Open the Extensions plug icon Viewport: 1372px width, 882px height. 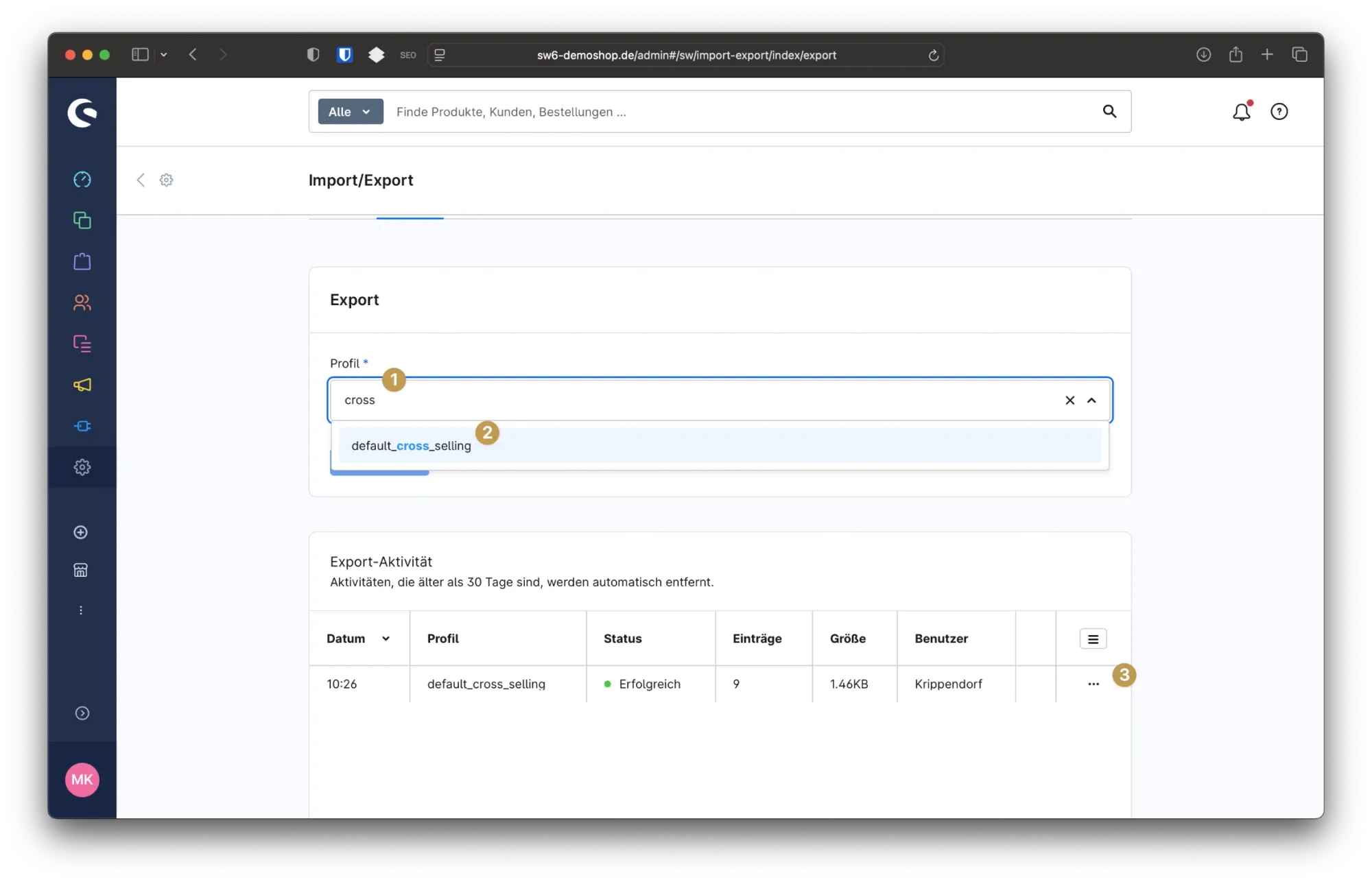tap(82, 426)
